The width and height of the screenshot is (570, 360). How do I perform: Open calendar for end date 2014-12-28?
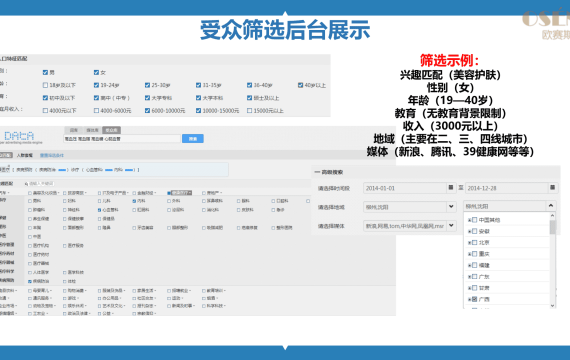pyautogui.click(x=553, y=188)
